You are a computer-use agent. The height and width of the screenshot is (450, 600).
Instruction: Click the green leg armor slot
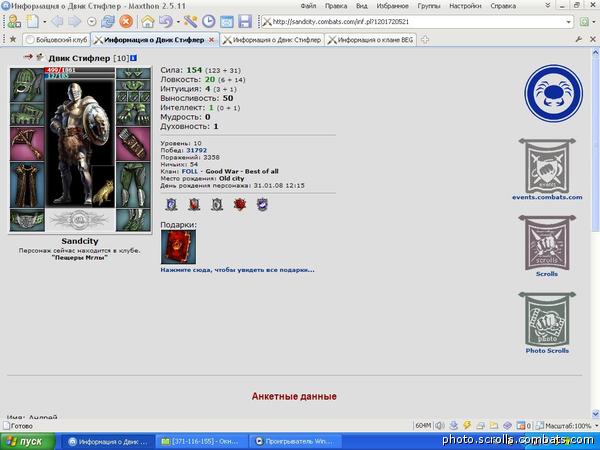point(133,185)
